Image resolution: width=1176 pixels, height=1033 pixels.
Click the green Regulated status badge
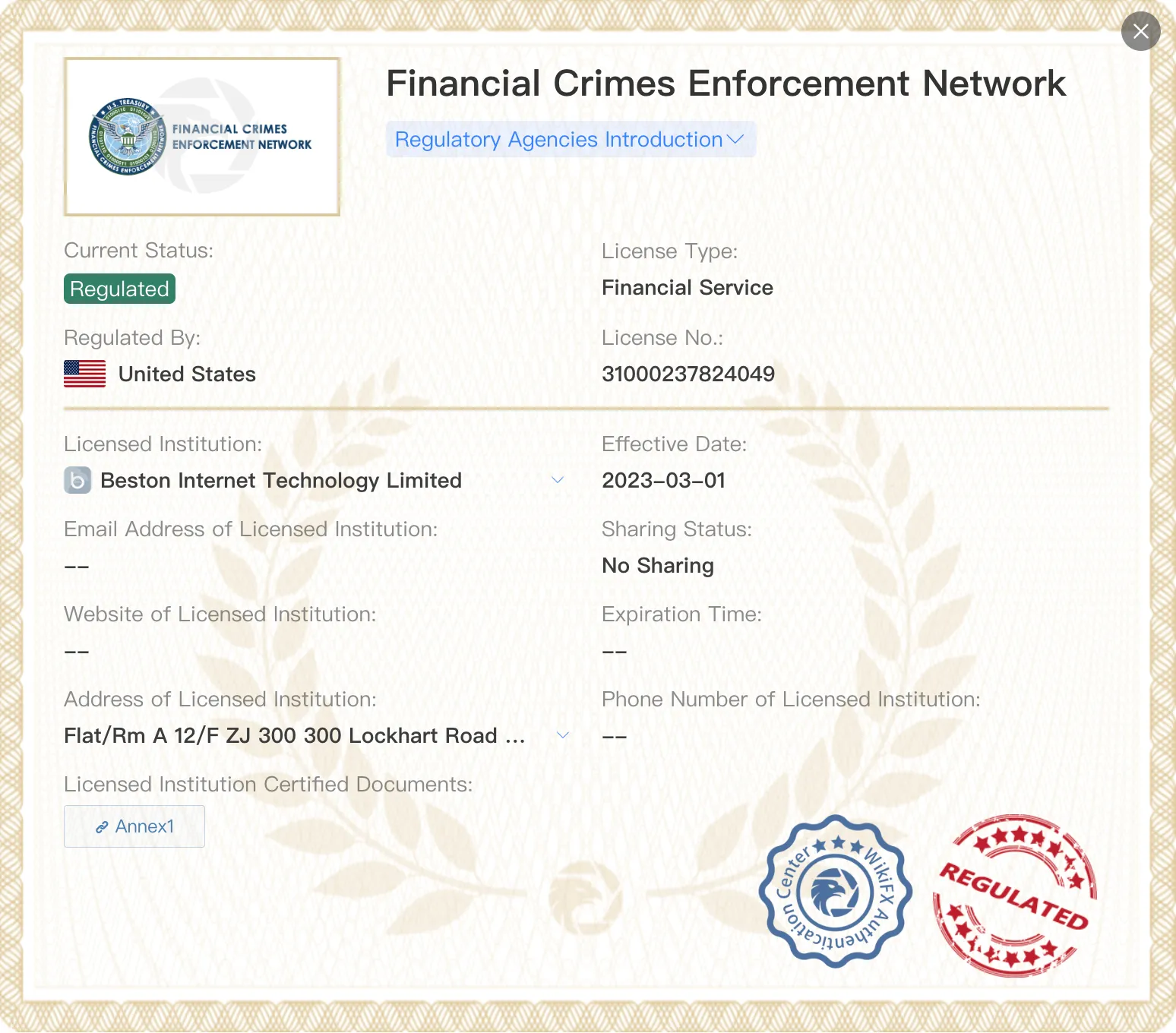(119, 289)
